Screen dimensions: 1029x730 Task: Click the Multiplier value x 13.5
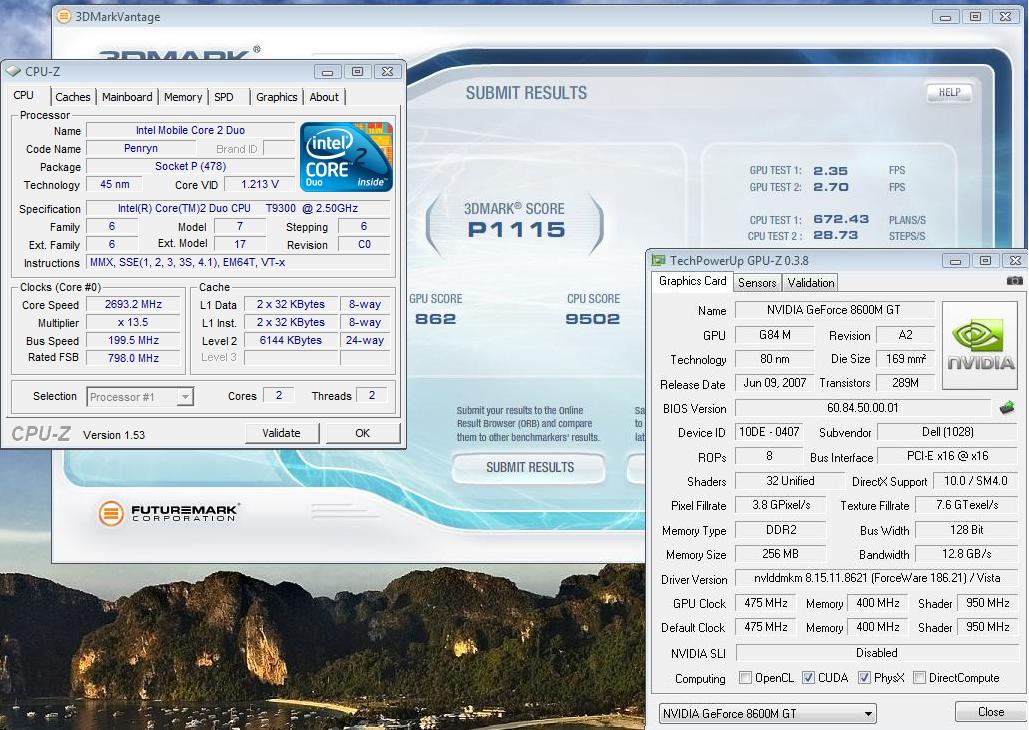point(133,322)
